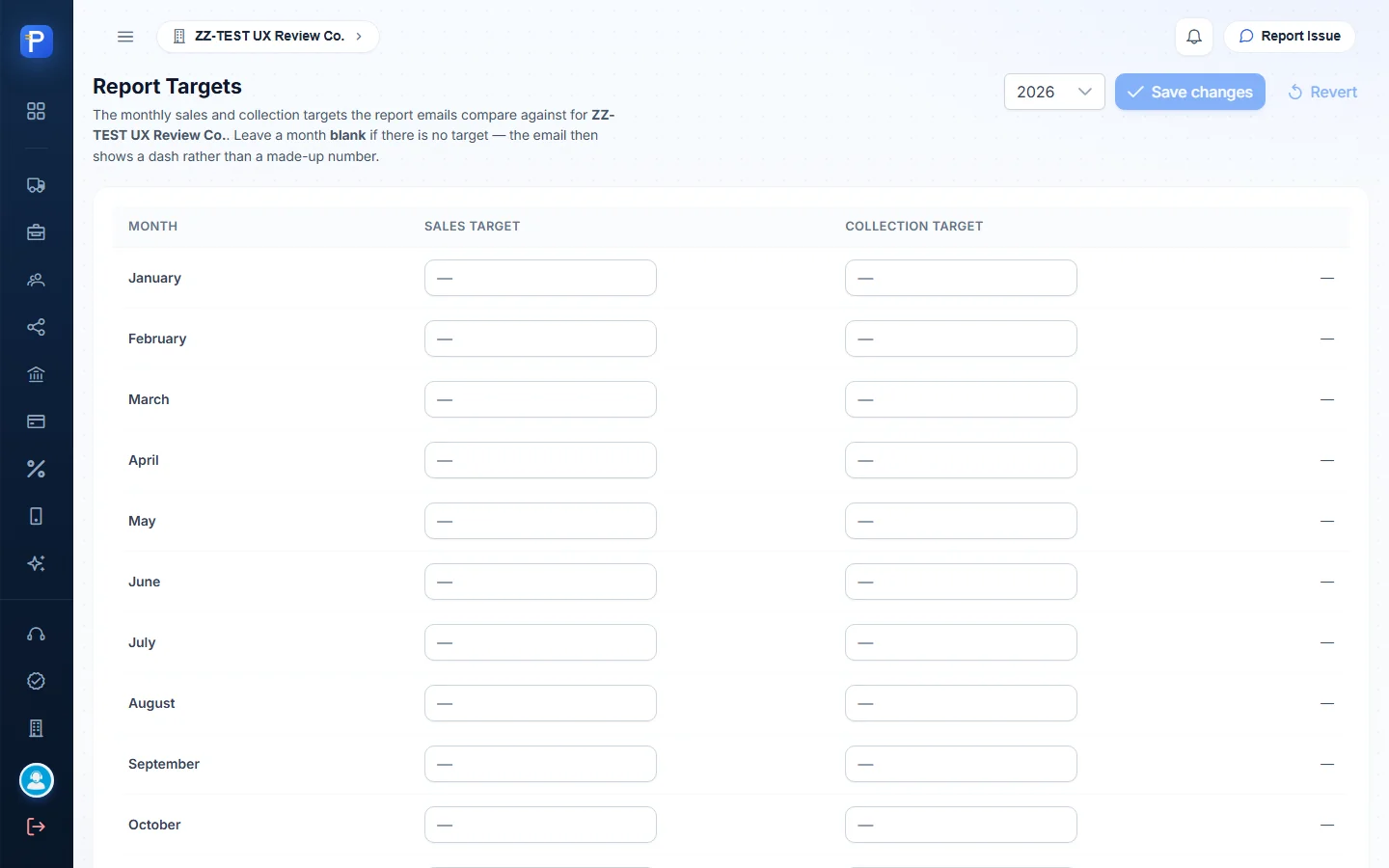Viewport: 1389px width, 868px height.
Task: Open the 2026 year dropdown
Action: pos(1054,92)
